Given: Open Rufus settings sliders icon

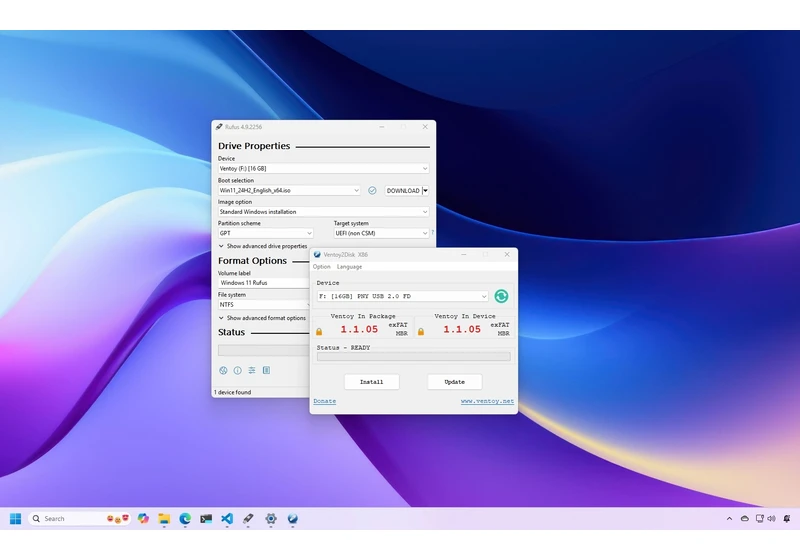Looking at the screenshot, I should (252, 370).
